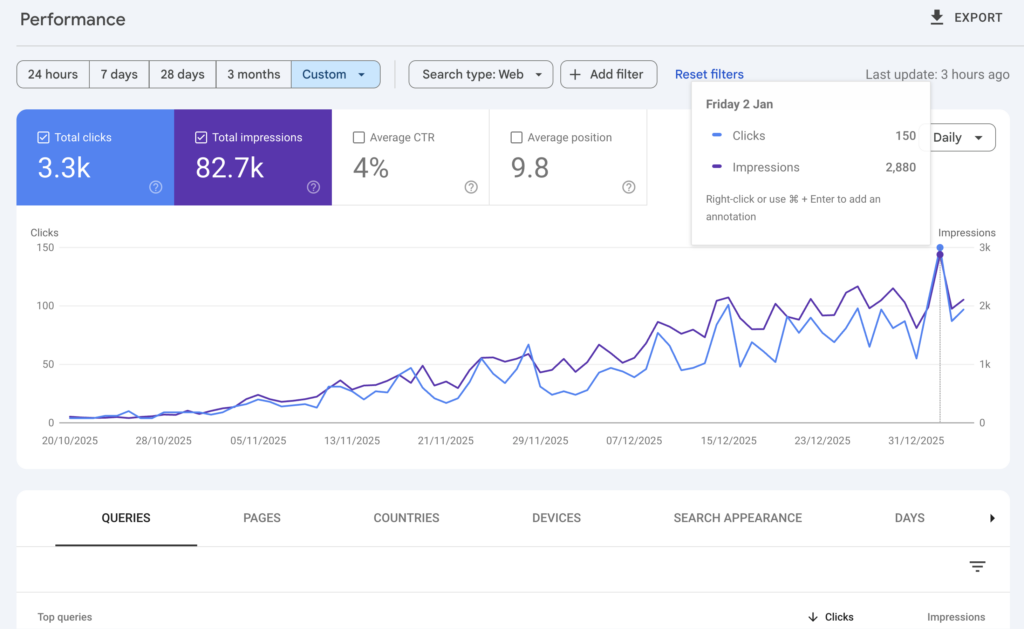Click the plus icon in Add filter
This screenshot has height=629, width=1024.
click(575, 74)
